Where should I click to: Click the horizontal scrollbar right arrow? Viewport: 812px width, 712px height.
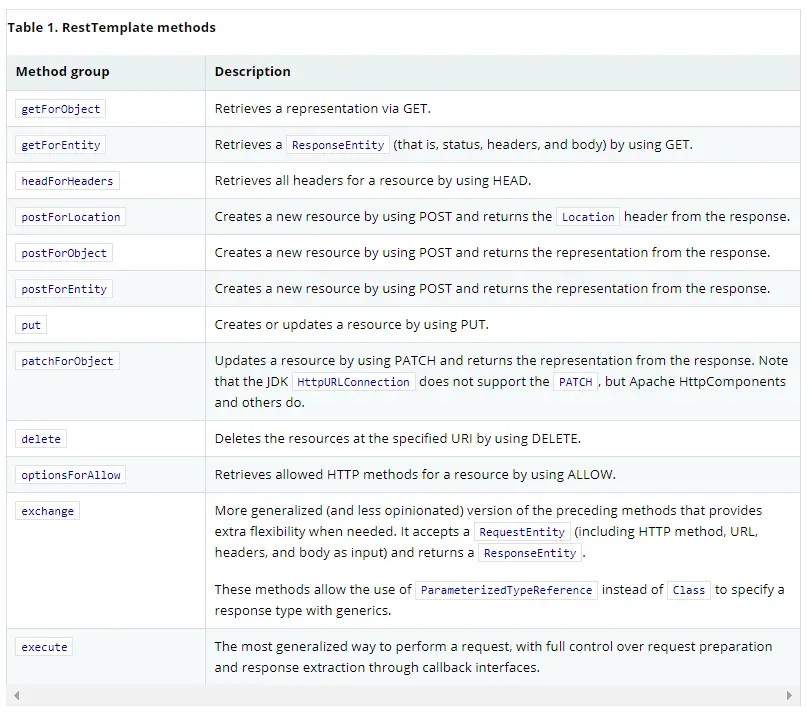(789, 695)
